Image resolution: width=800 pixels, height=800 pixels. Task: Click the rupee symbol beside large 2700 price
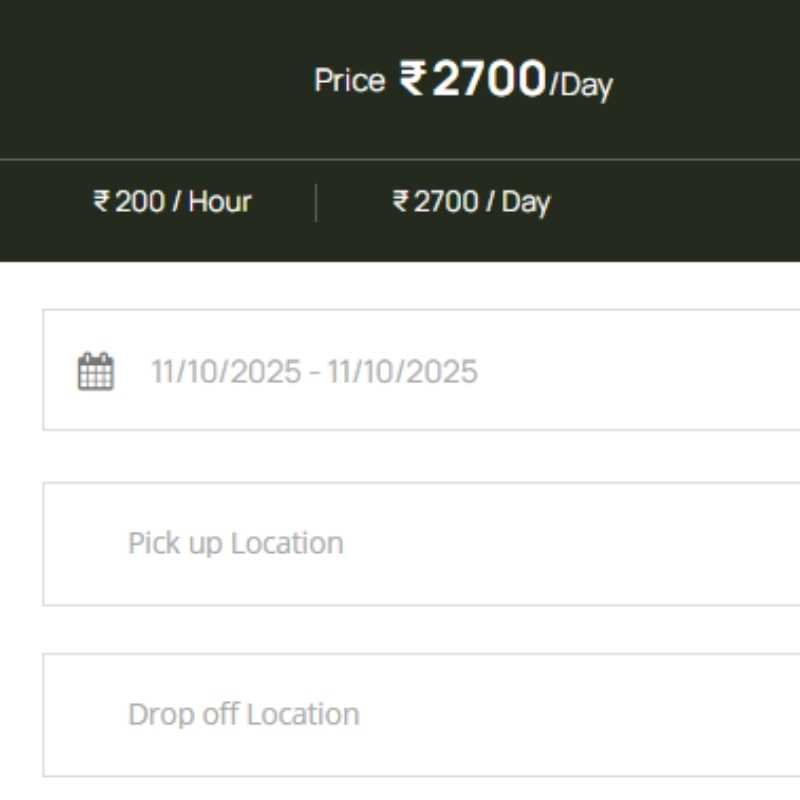[413, 79]
